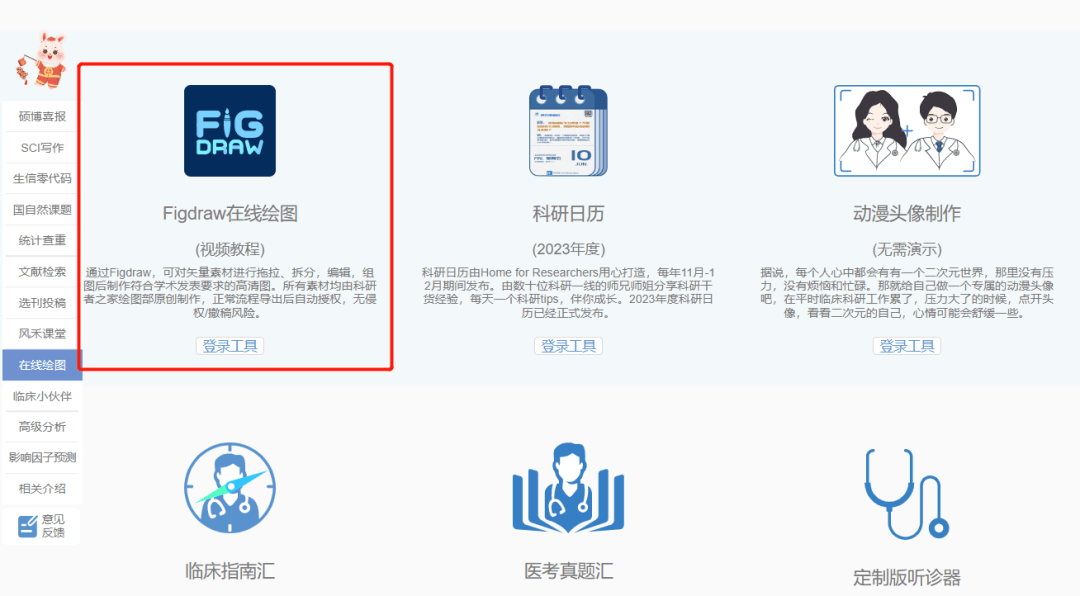
Task: Select 影响因子预测 from the sidebar
Action: pos(41,457)
